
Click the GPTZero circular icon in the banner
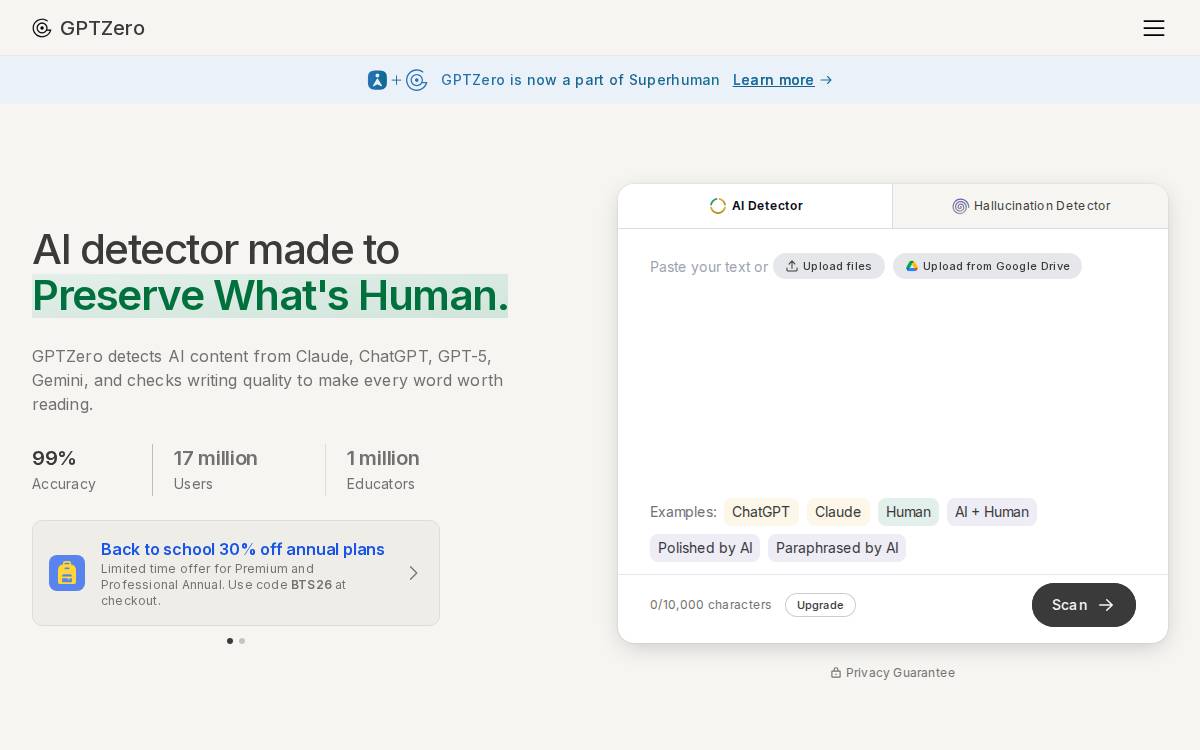pos(417,80)
